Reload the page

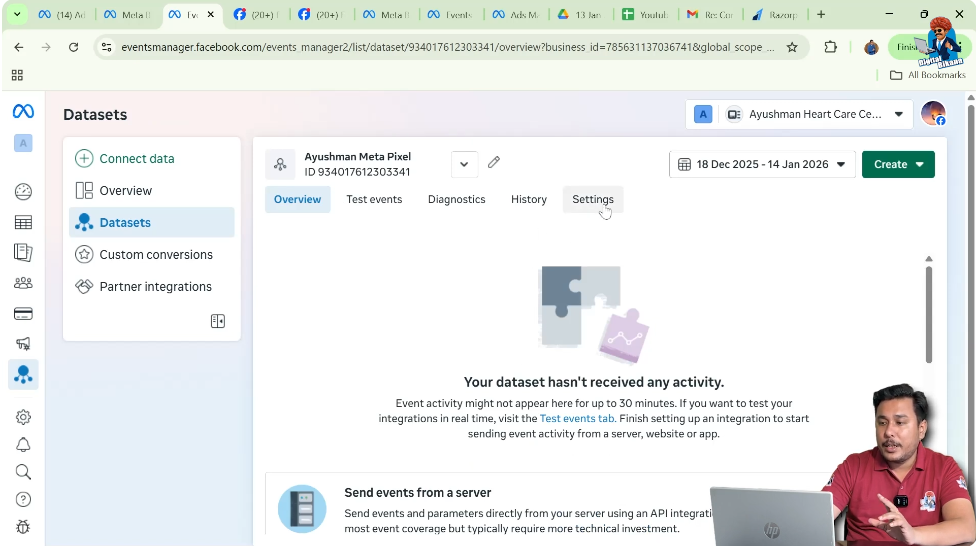pos(73,47)
